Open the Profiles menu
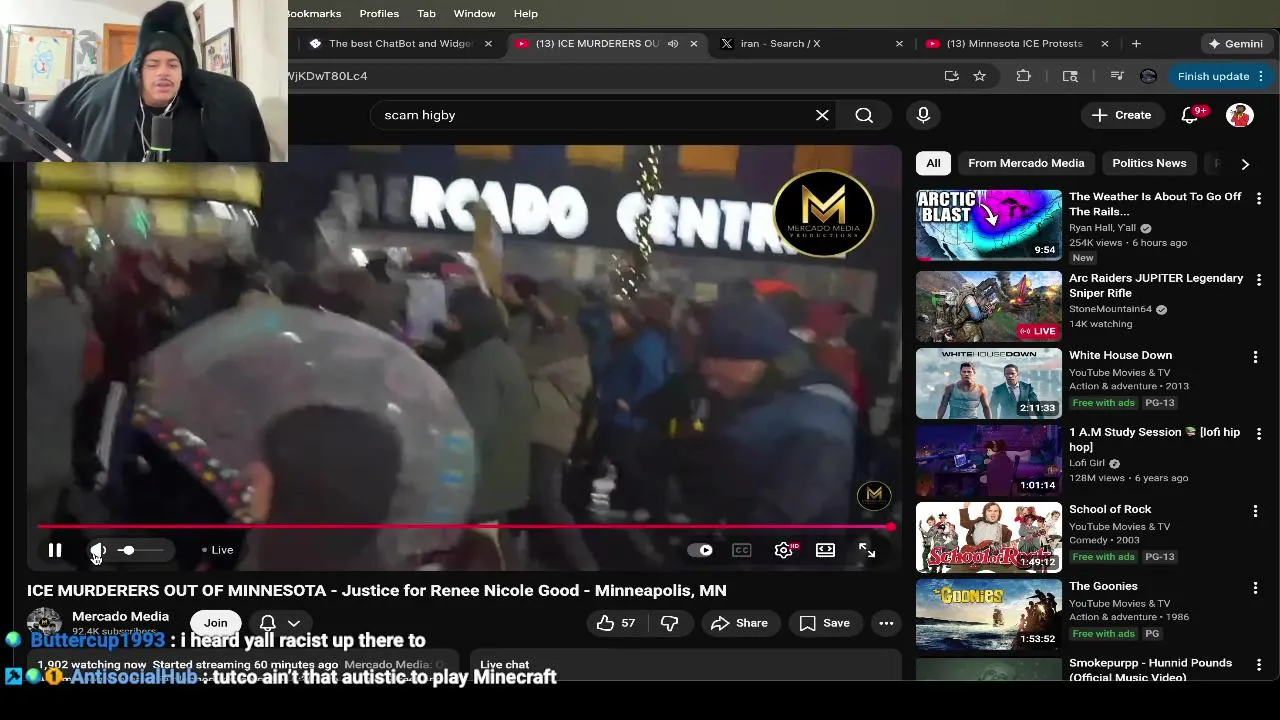The image size is (1280, 720). 379,14
